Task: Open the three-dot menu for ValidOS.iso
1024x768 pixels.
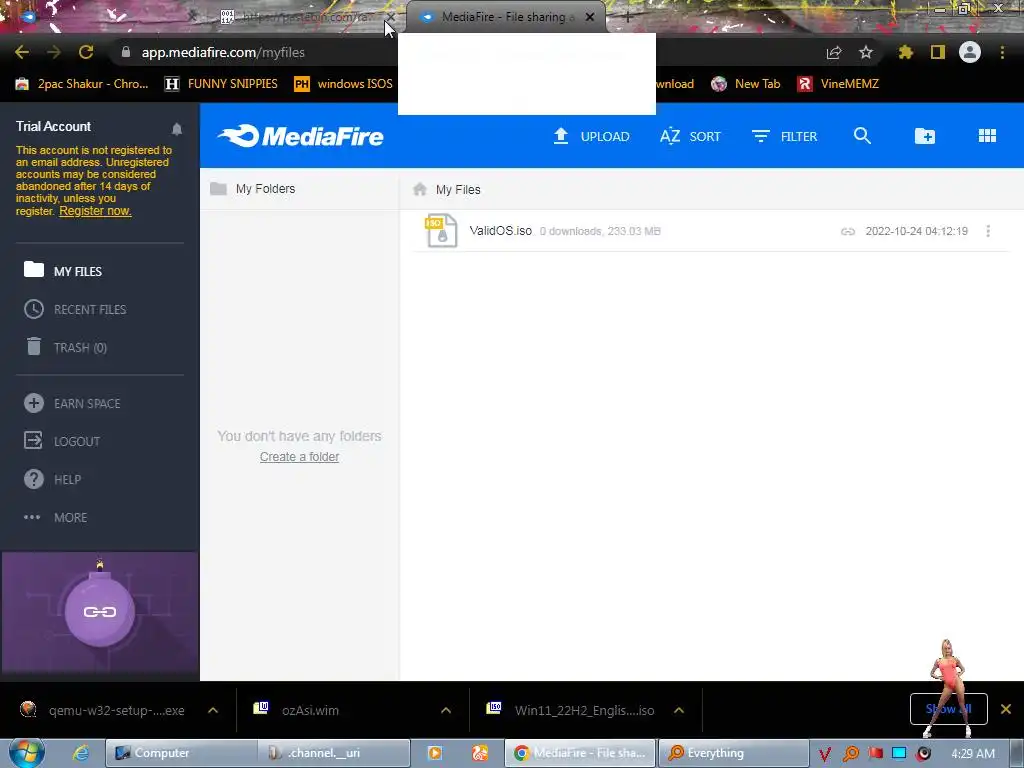Action: pyautogui.click(x=988, y=231)
